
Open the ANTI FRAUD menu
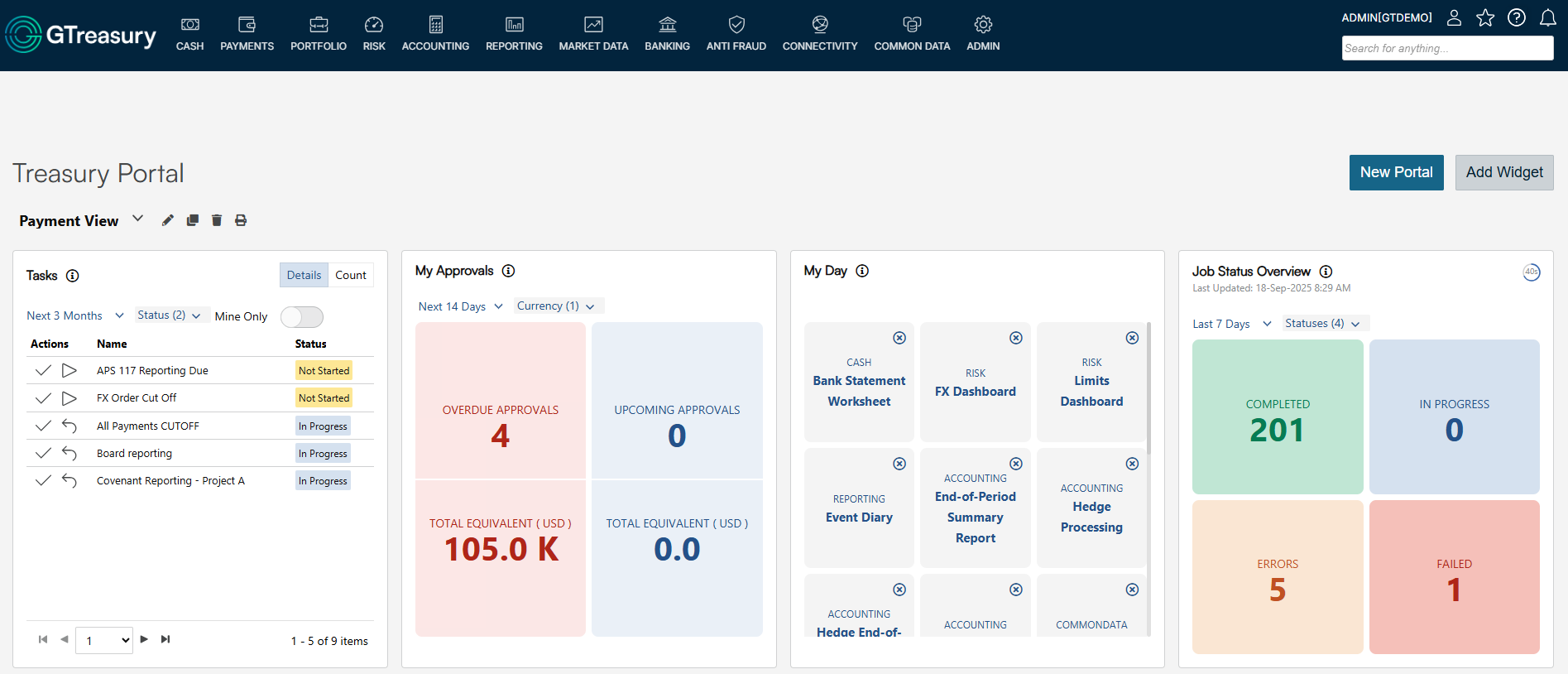click(736, 34)
